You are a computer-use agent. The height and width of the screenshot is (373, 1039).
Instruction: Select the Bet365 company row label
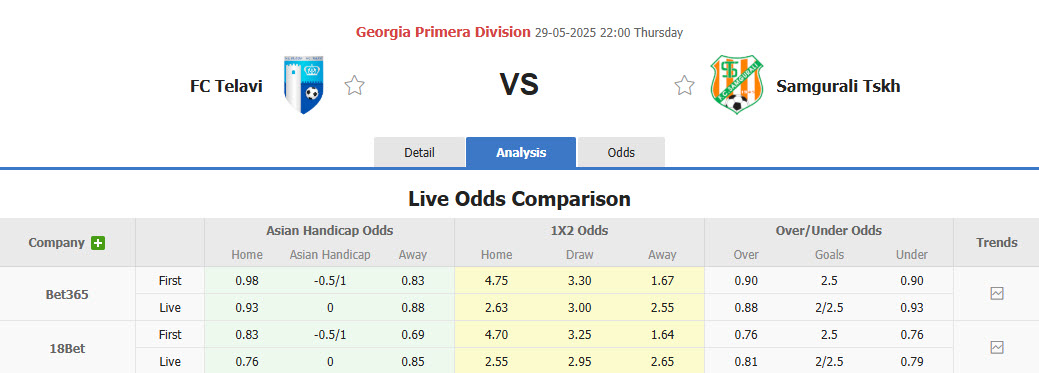pyautogui.click(x=67, y=294)
